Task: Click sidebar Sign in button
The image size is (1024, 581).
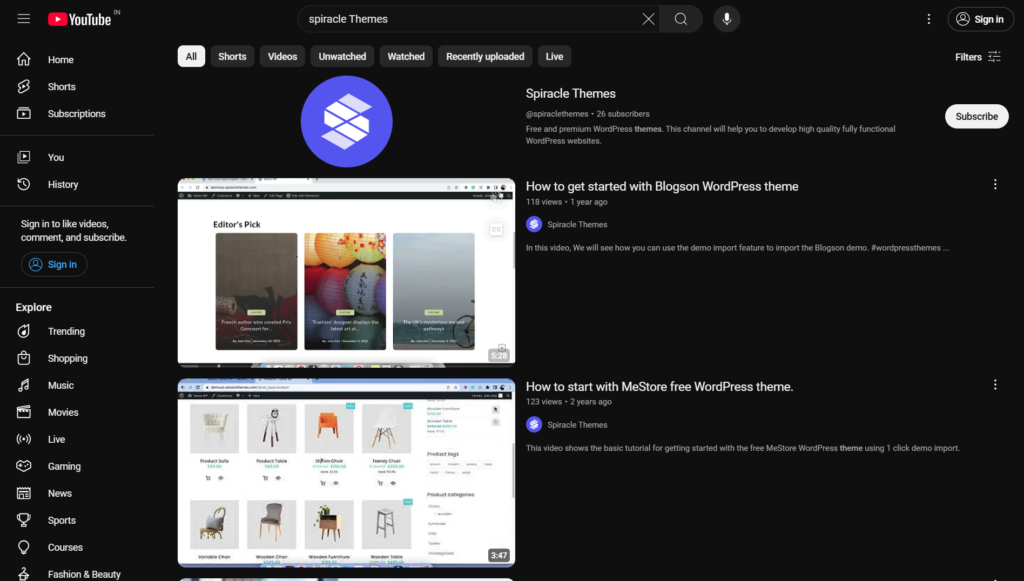Action: point(54,264)
